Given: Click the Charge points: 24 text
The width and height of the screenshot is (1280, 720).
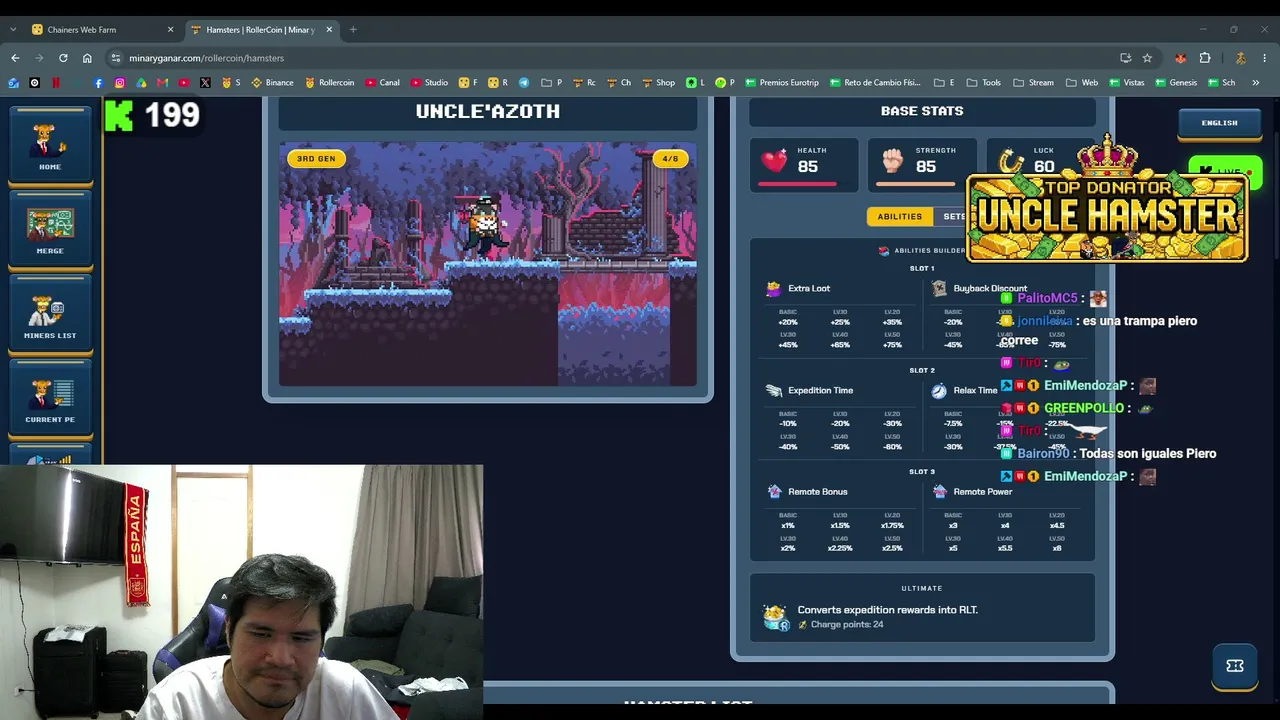Looking at the screenshot, I should (847, 625).
